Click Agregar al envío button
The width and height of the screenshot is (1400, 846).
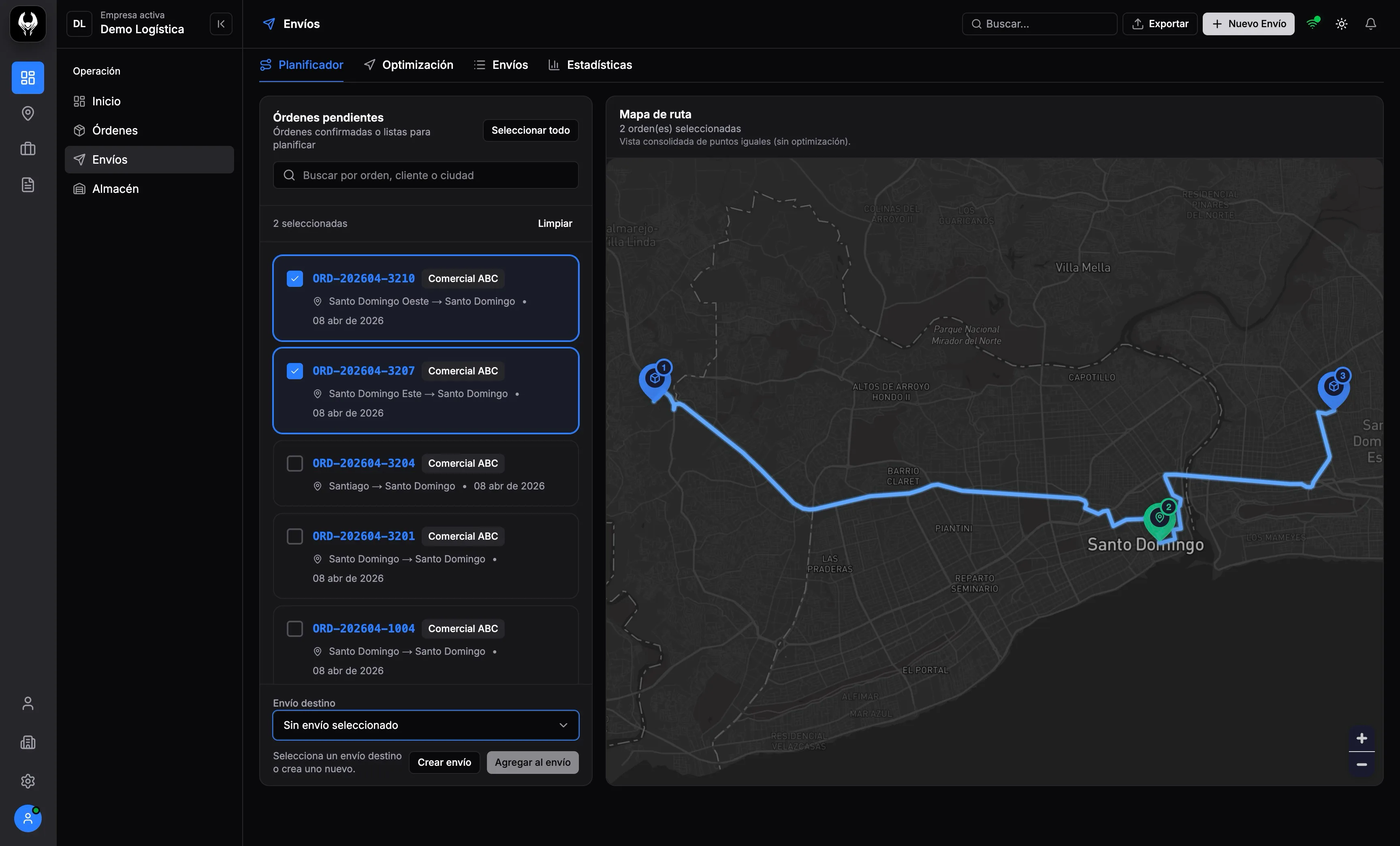[532, 763]
